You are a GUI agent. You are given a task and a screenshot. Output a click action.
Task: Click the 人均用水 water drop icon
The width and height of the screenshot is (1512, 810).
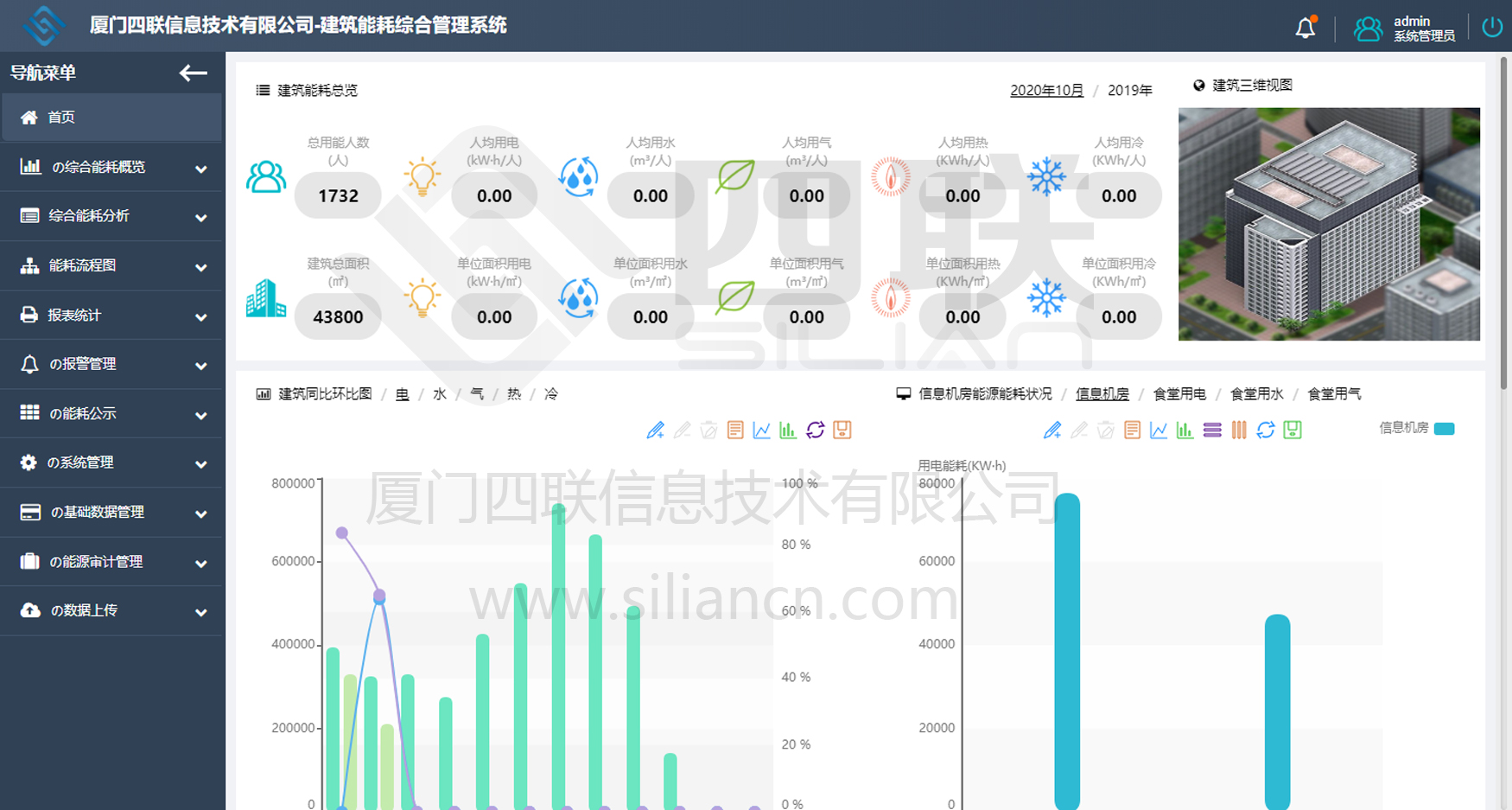[x=578, y=177]
